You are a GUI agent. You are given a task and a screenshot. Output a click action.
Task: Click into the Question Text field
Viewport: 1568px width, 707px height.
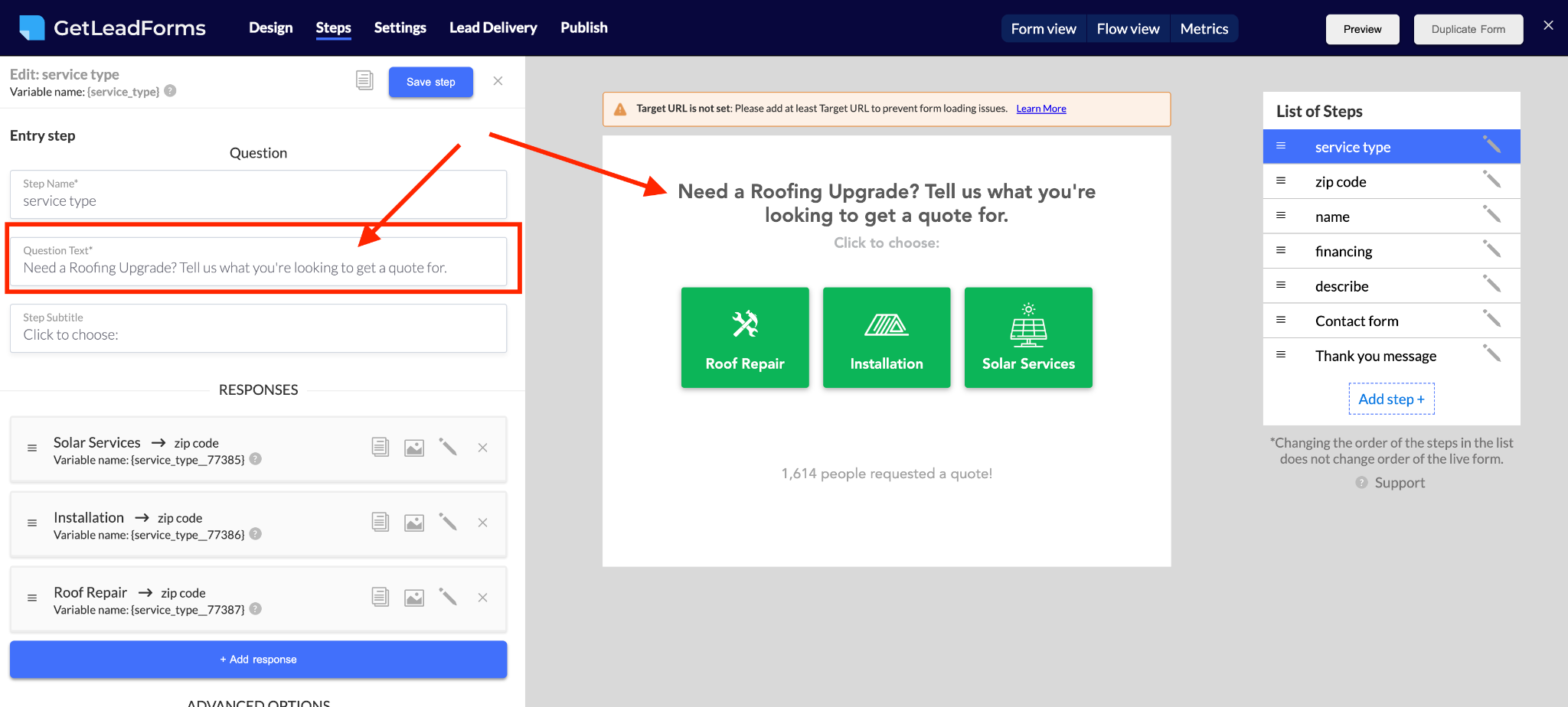pyautogui.click(x=258, y=268)
